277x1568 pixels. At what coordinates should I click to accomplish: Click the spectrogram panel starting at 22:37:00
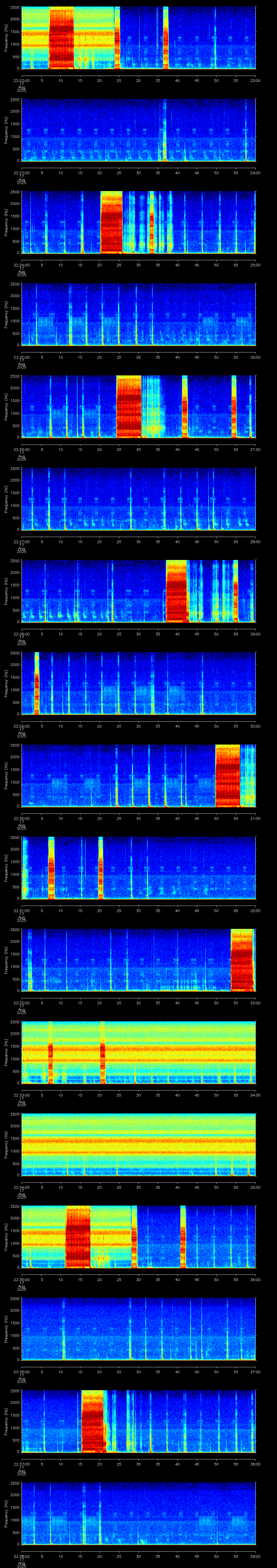139,1421
